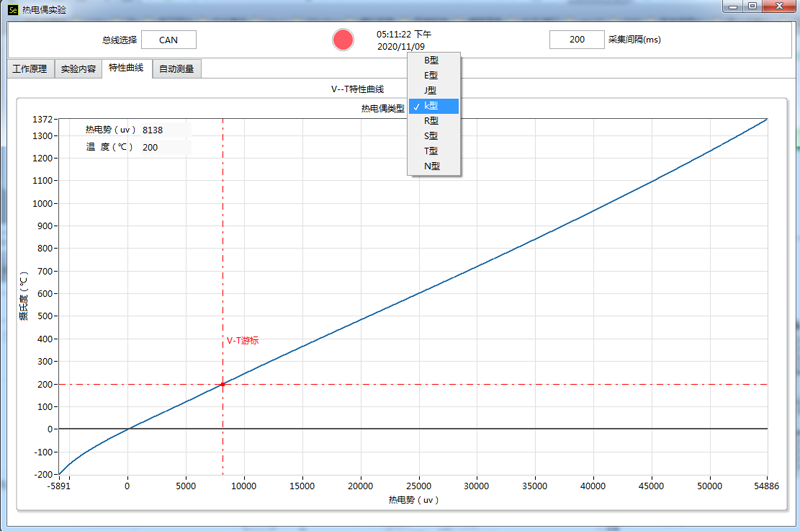This screenshot has width=800, height=531.
Task: Choose J型 thermocouple option
Action: coord(432,90)
